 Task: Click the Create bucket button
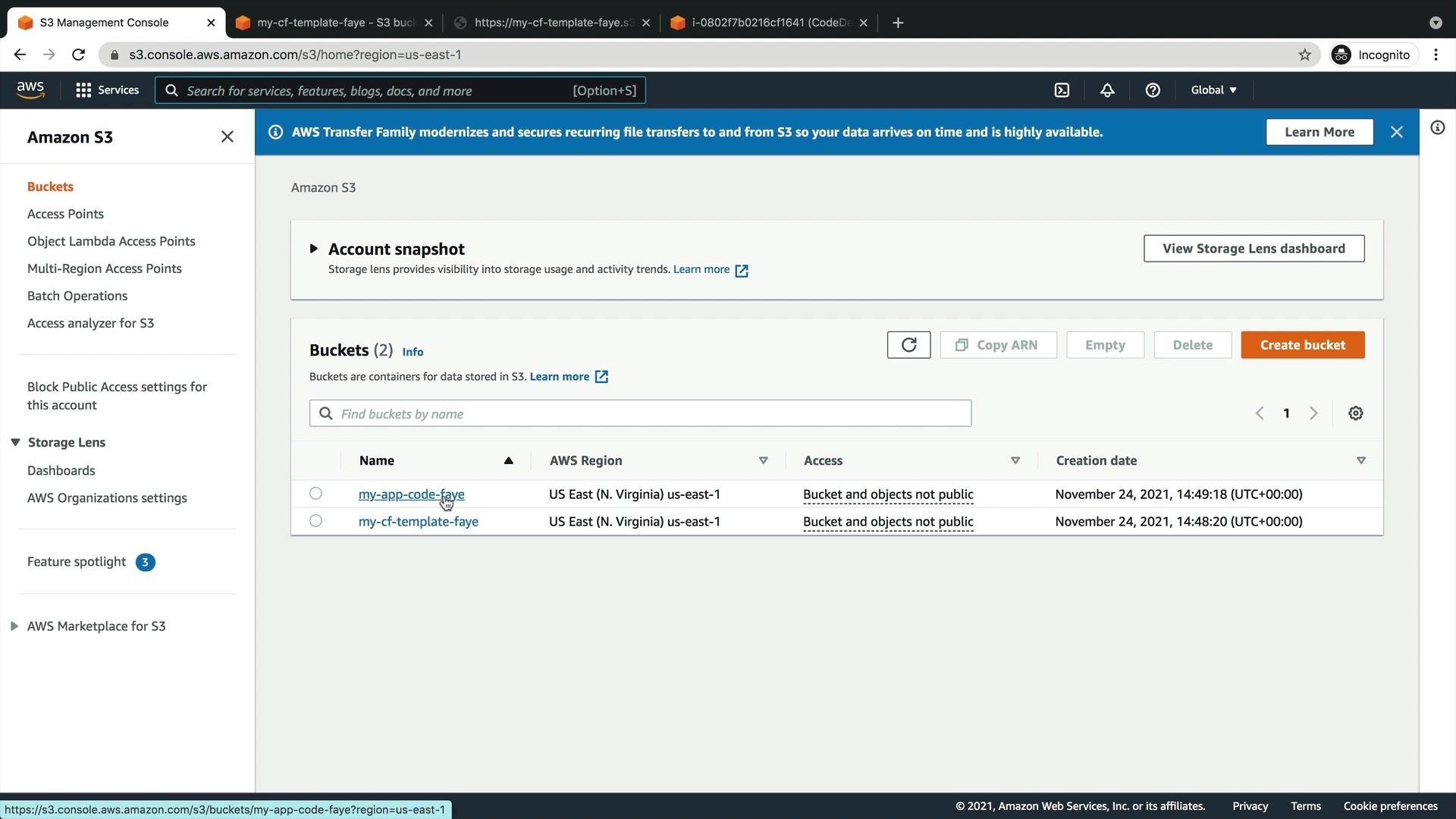point(1302,345)
